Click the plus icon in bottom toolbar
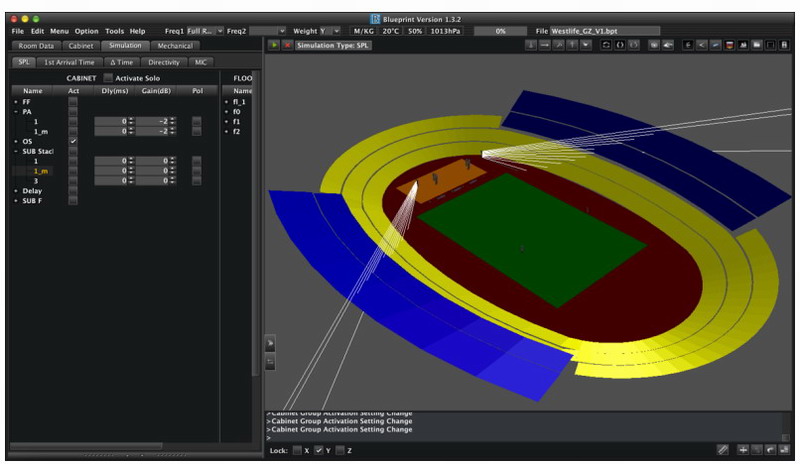 coord(741,451)
